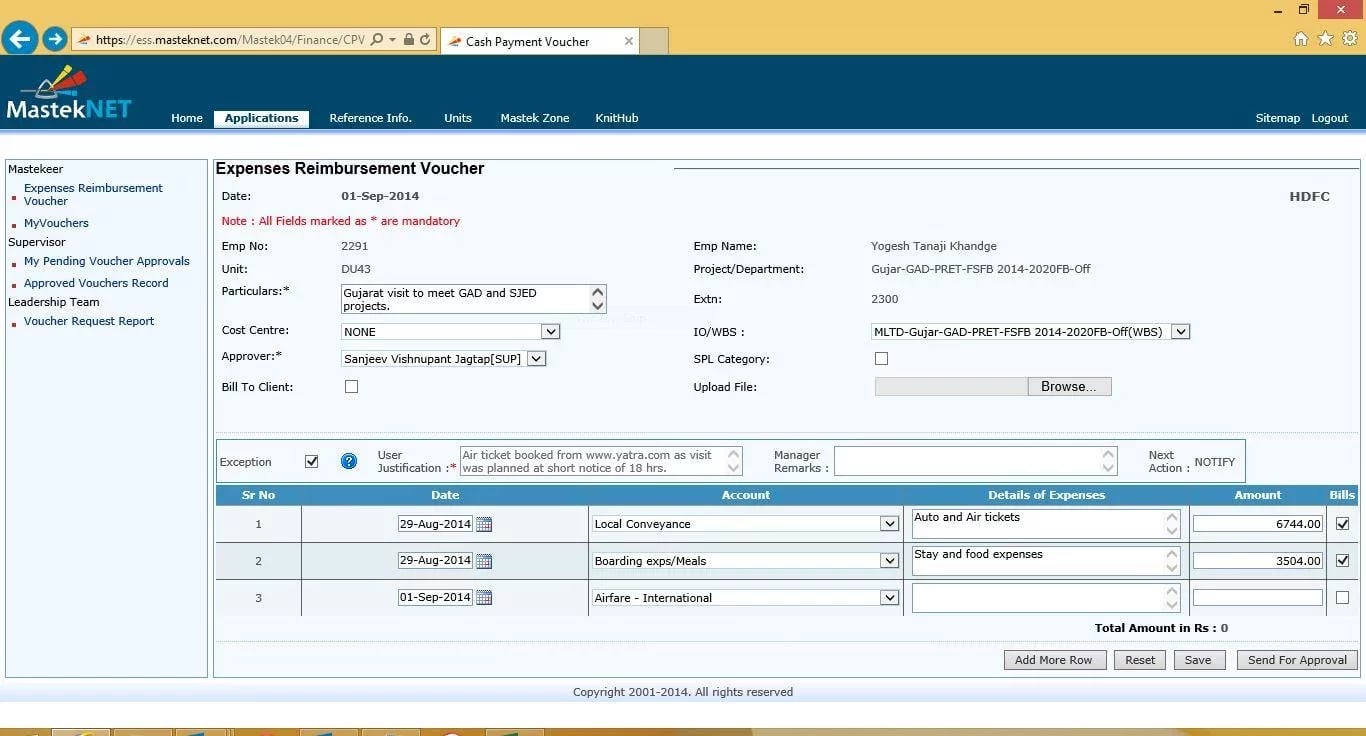
Task: Click the browser Forward arrow button
Action: (x=55, y=39)
